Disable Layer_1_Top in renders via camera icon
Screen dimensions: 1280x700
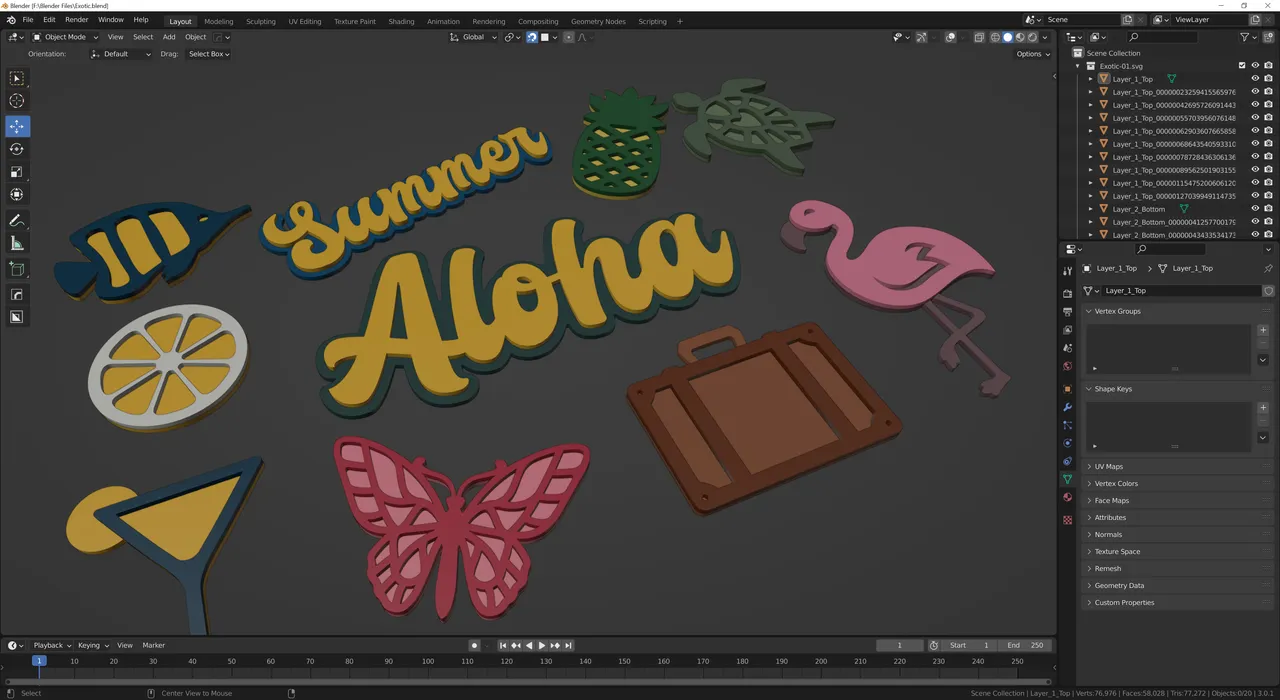coord(1268,79)
